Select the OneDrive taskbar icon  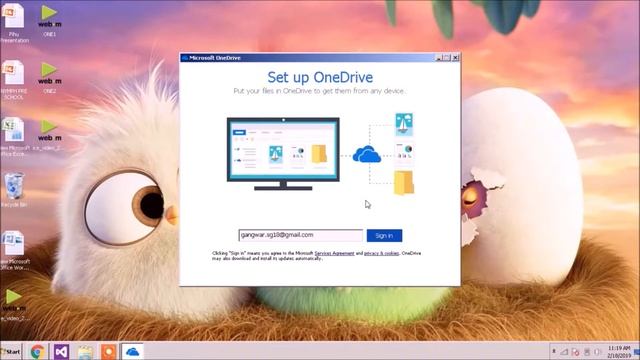pos(132,351)
